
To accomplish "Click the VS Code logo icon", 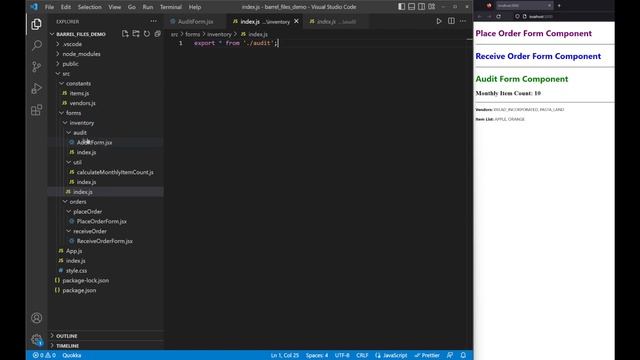I will pos(34,7).
